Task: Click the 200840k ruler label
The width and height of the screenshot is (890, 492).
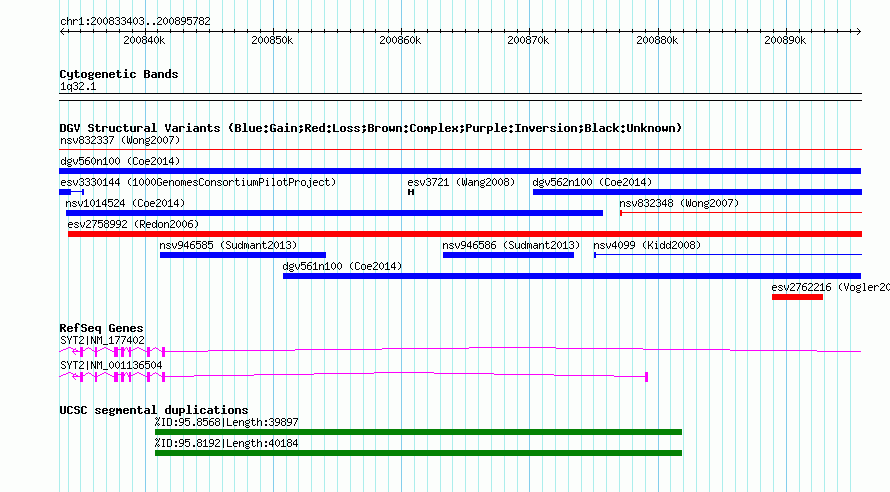Action: pos(144,40)
